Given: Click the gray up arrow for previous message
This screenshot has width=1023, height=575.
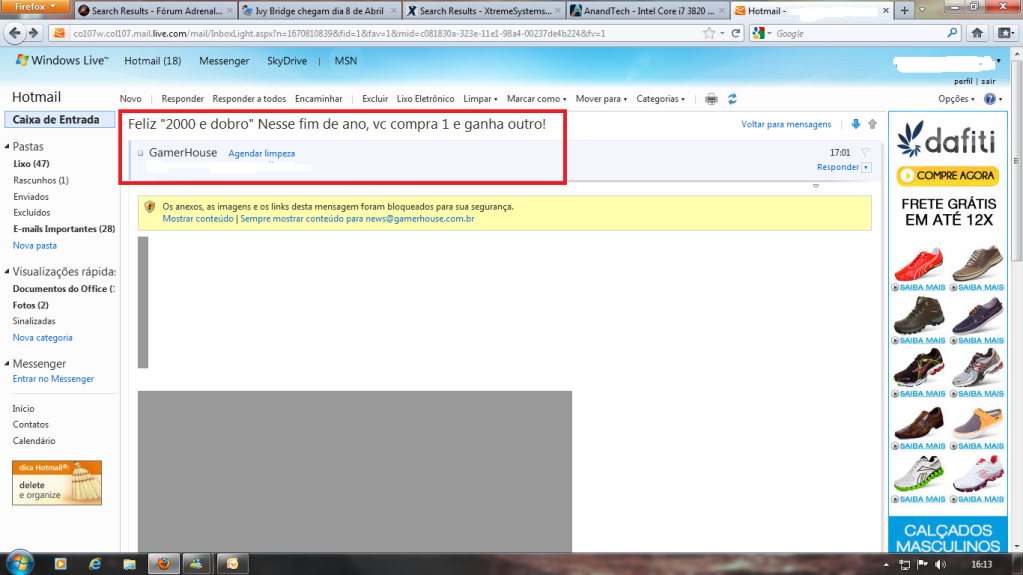Looking at the screenshot, I should click(872, 124).
